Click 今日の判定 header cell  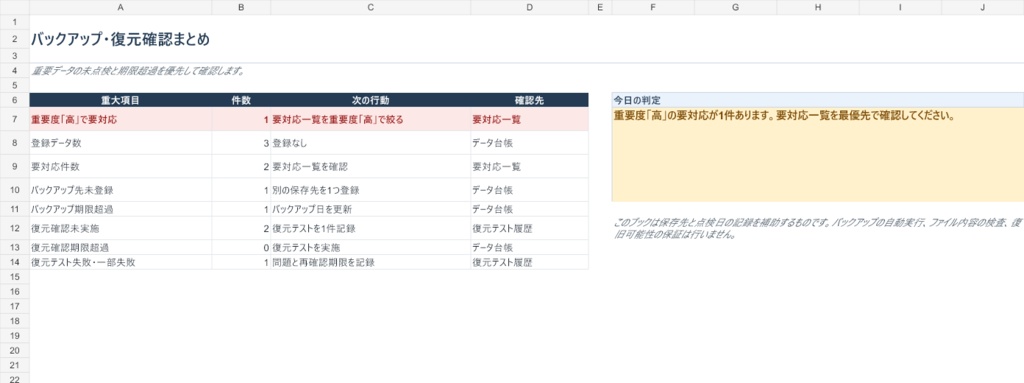[818, 101]
